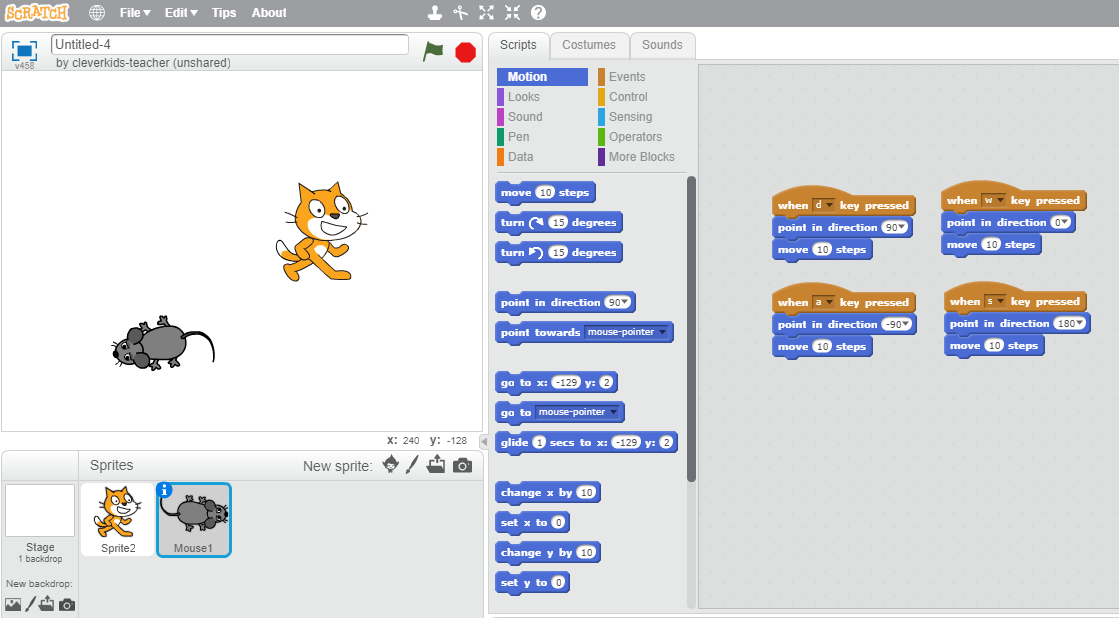The image size is (1119, 618).
Task: Paint a new sprite with brush icon
Action: pos(412,465)
